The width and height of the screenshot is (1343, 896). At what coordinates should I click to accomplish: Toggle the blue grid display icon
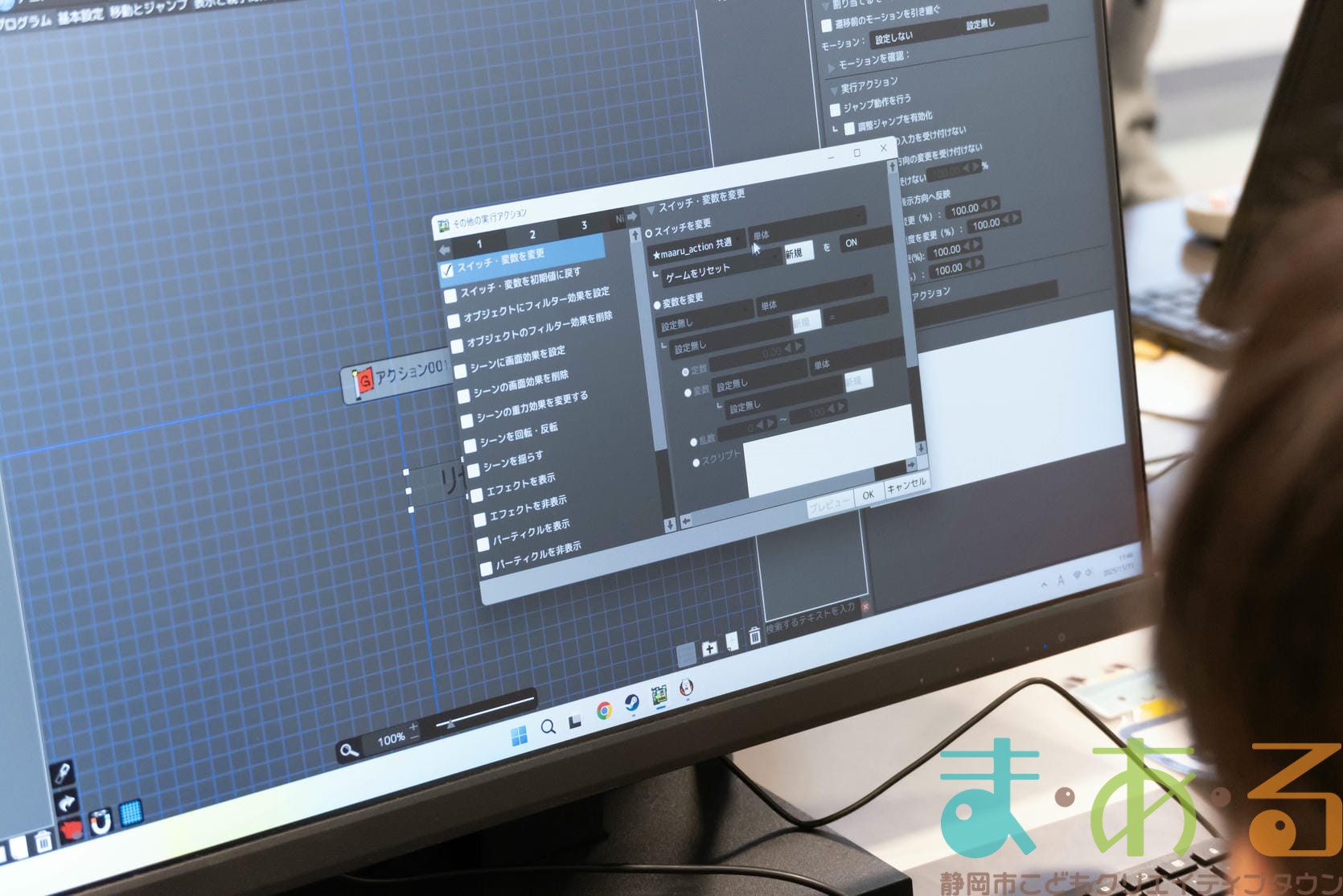[x=131, y=813]
